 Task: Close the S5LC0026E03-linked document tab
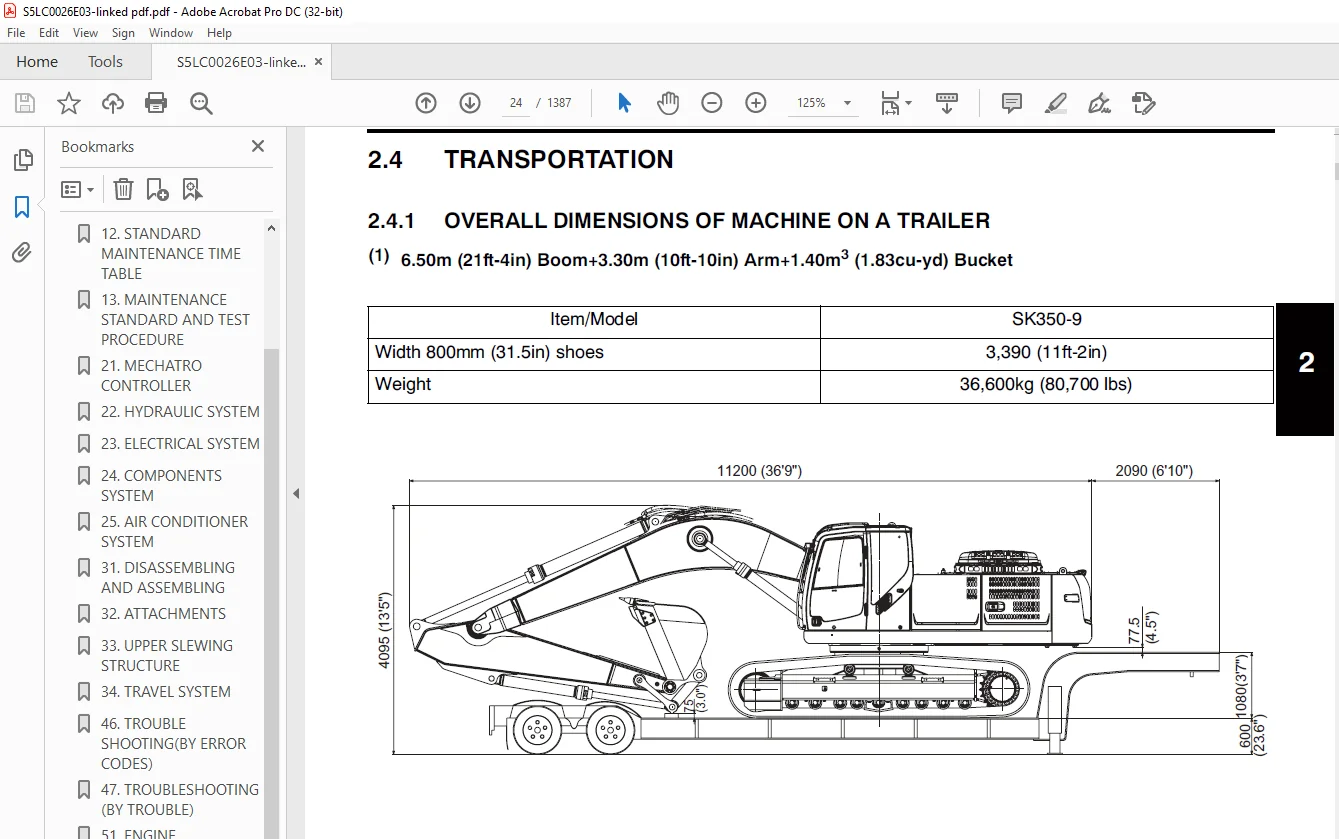(319, 62)
